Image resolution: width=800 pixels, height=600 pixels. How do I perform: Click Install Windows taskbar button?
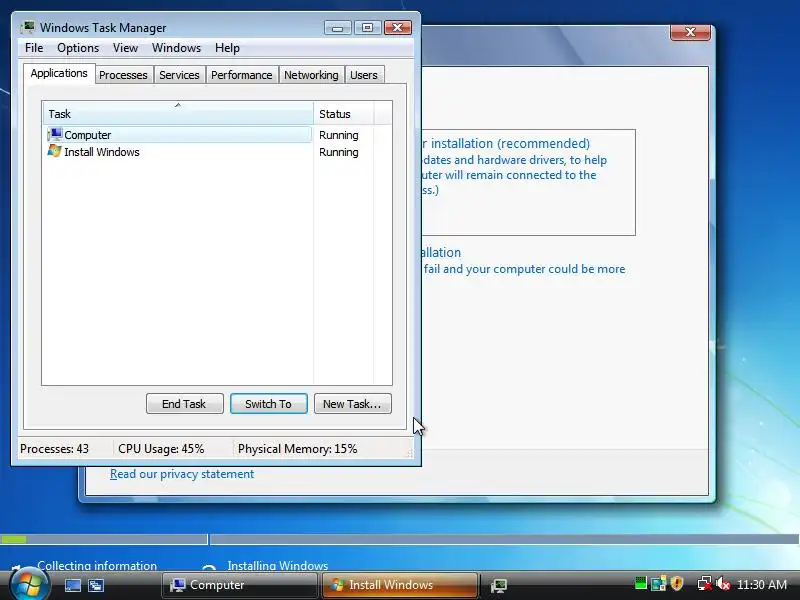point(400,585)
